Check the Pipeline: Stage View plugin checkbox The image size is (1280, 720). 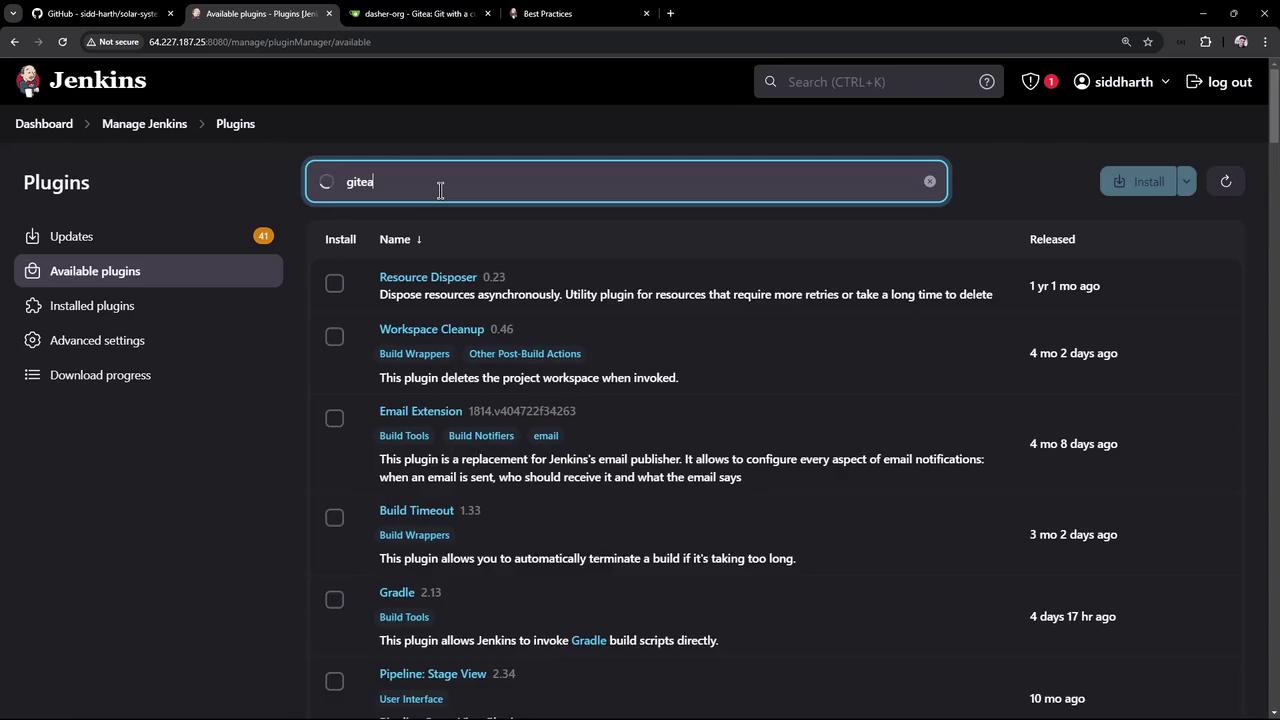[x=335, y=682]
